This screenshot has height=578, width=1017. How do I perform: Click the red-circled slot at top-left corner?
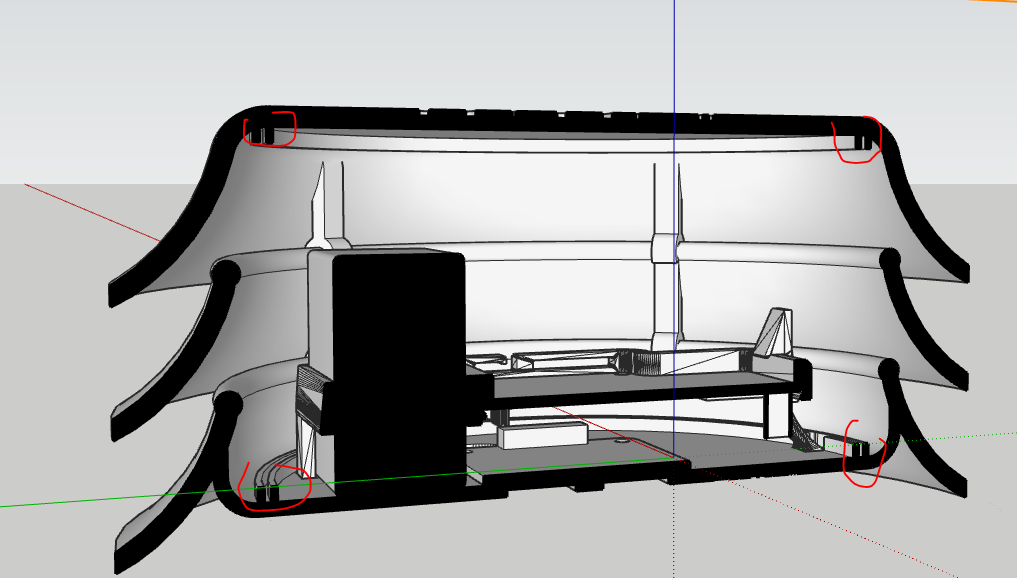pos(269,130)
